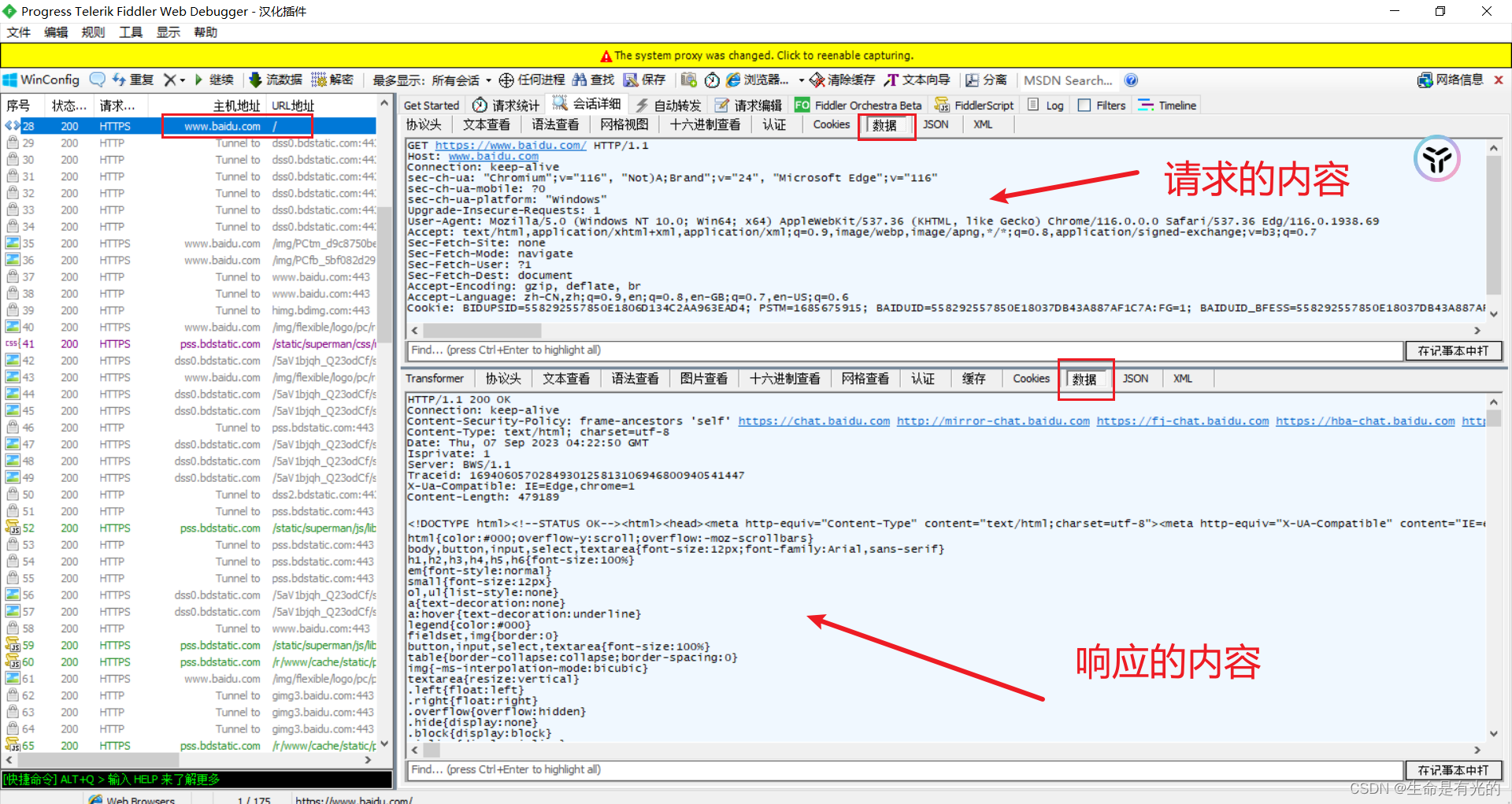Select response 图片查看 tab

pos(704,379)
